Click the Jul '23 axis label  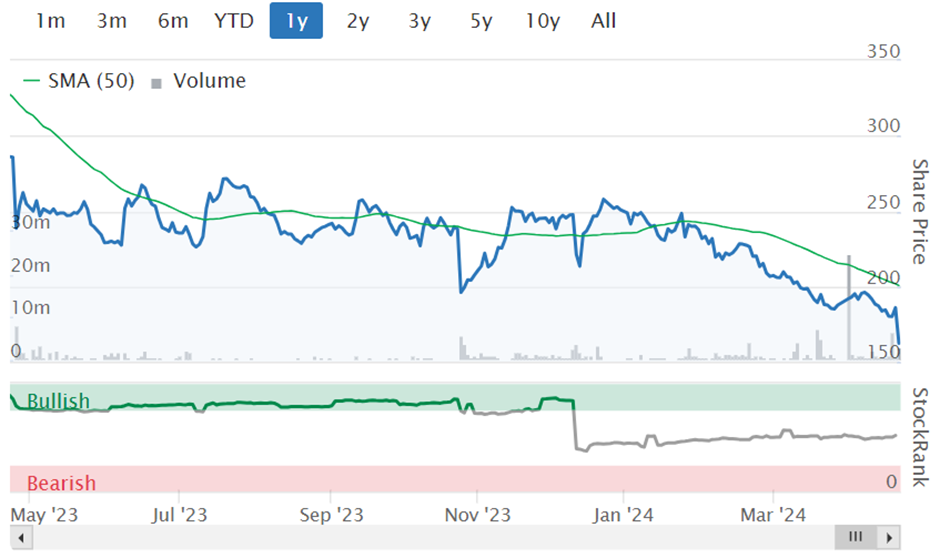coord(179,515)
